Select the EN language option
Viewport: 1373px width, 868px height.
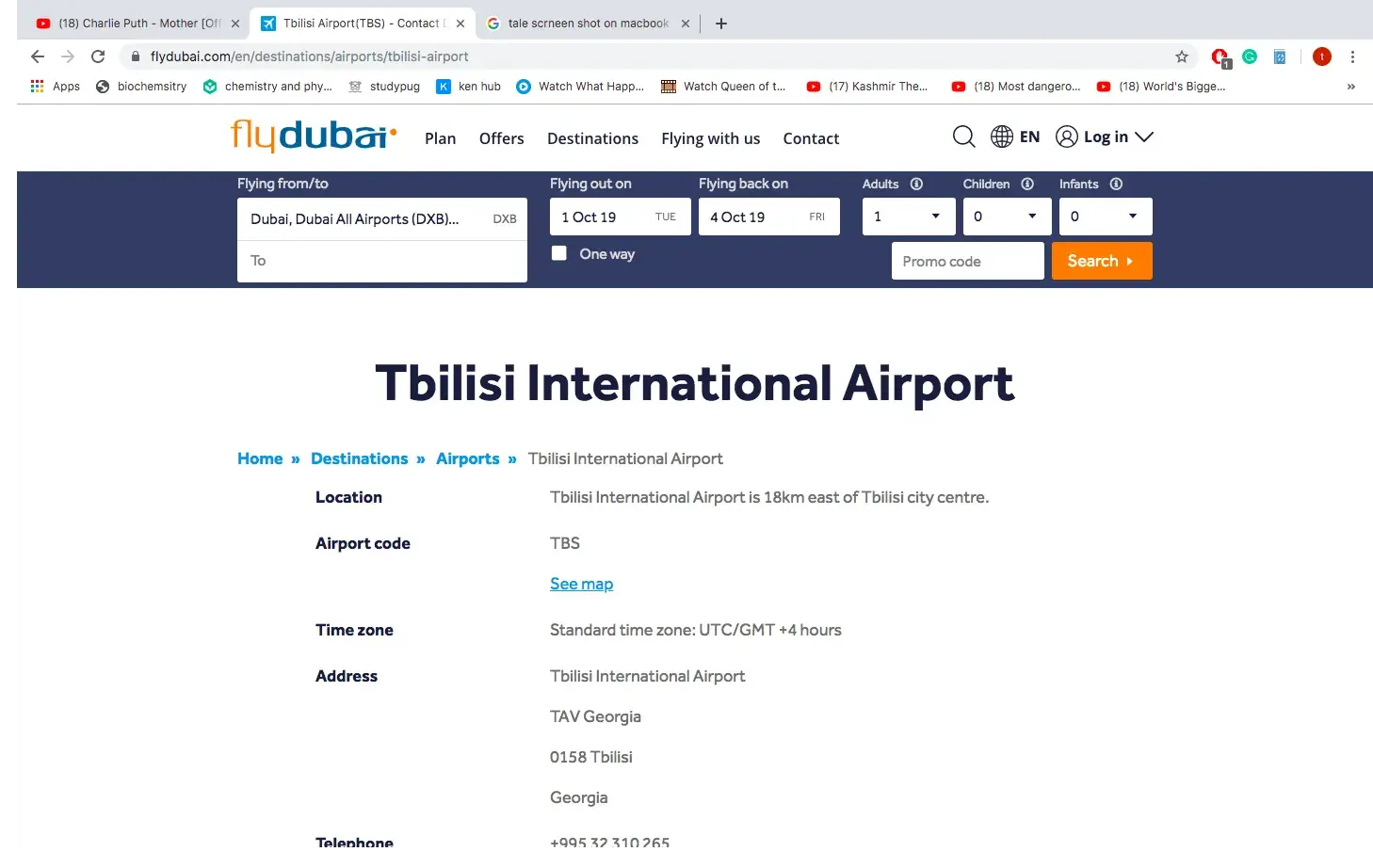tap(1030, 137)
